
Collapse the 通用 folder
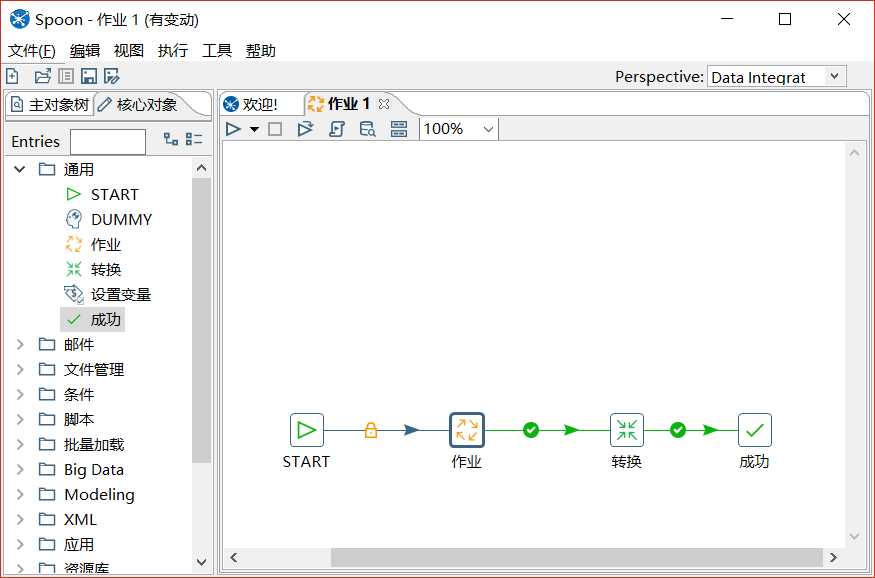pos(20,169)
